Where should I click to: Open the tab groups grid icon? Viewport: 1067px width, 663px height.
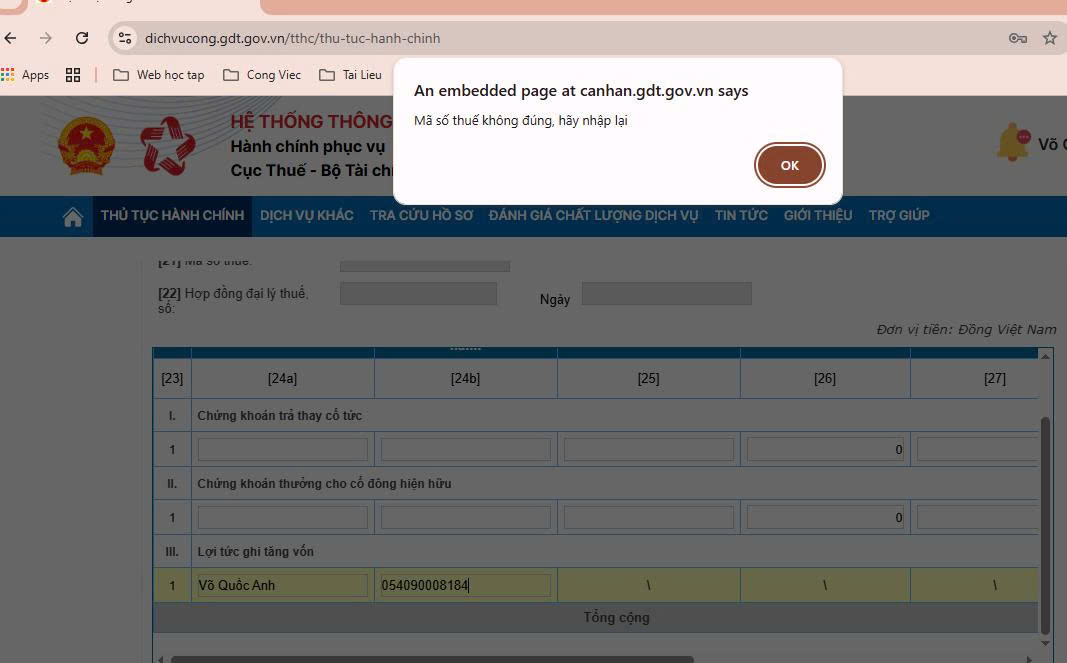click(x=73, y=75)
